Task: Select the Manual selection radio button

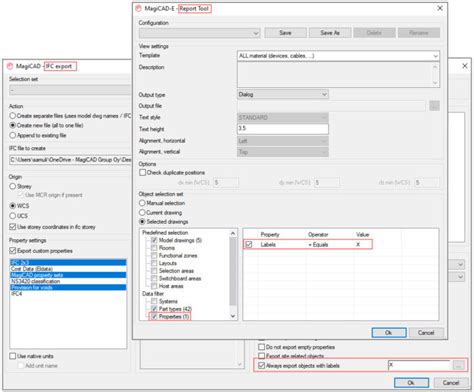Action: (x=142, y=203)
